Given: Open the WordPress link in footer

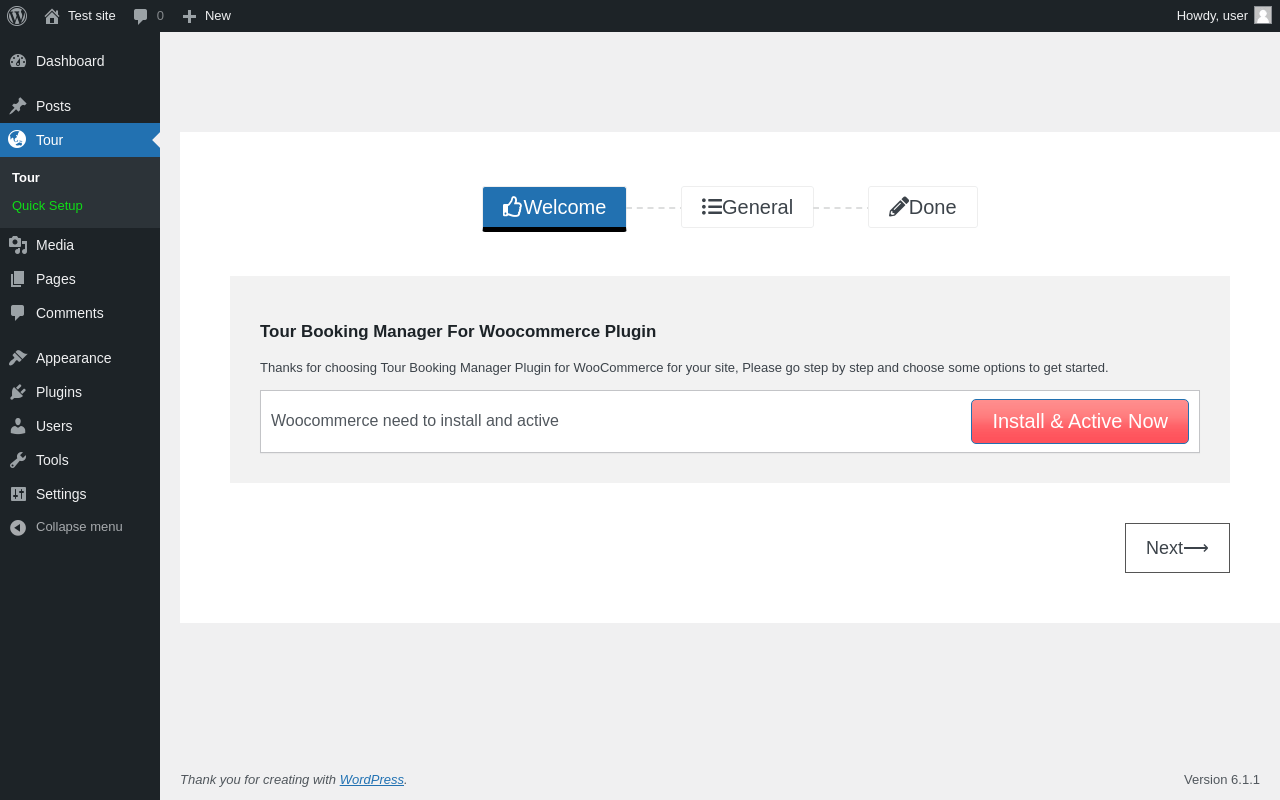Looking at the screenshot, I should coord(372,779).
